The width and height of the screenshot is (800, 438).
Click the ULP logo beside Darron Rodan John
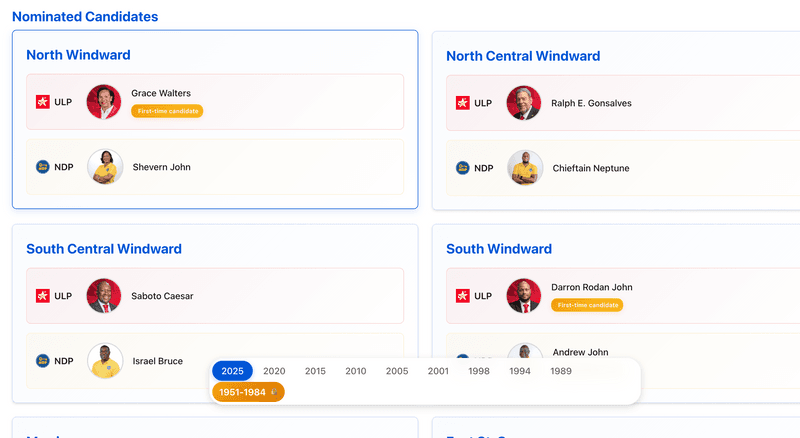point(463,296)
